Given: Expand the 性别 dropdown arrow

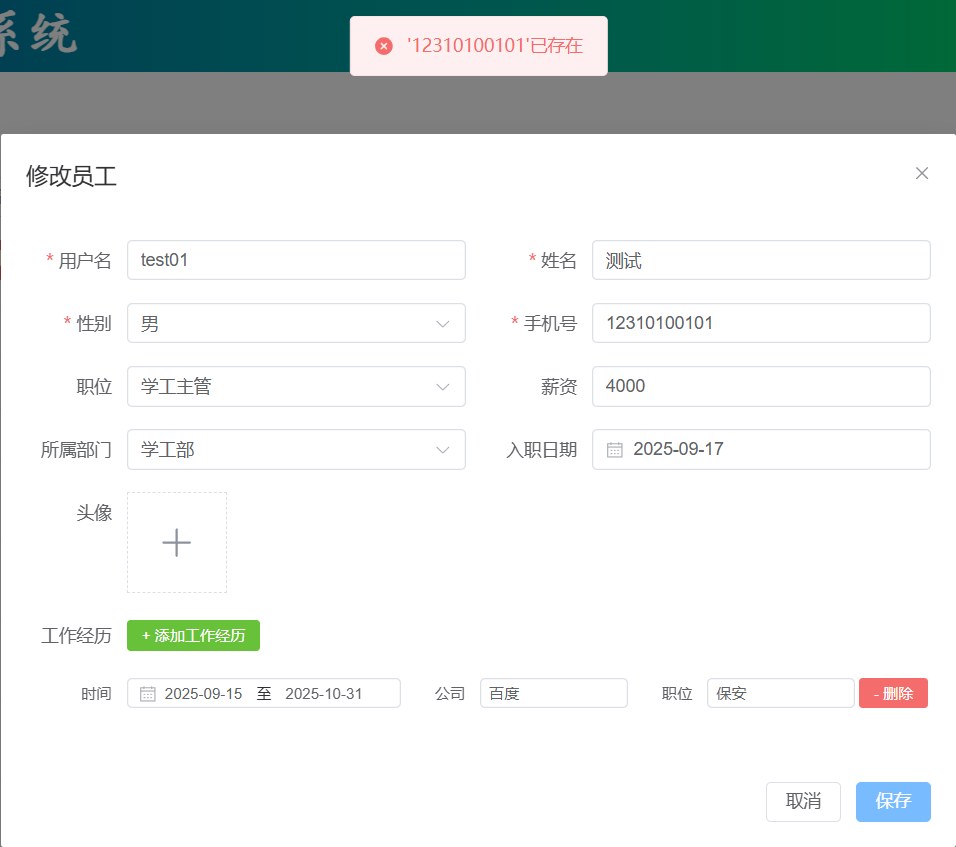Looking at the screenshot, I should pyautogui.click(x=443, y=323).
